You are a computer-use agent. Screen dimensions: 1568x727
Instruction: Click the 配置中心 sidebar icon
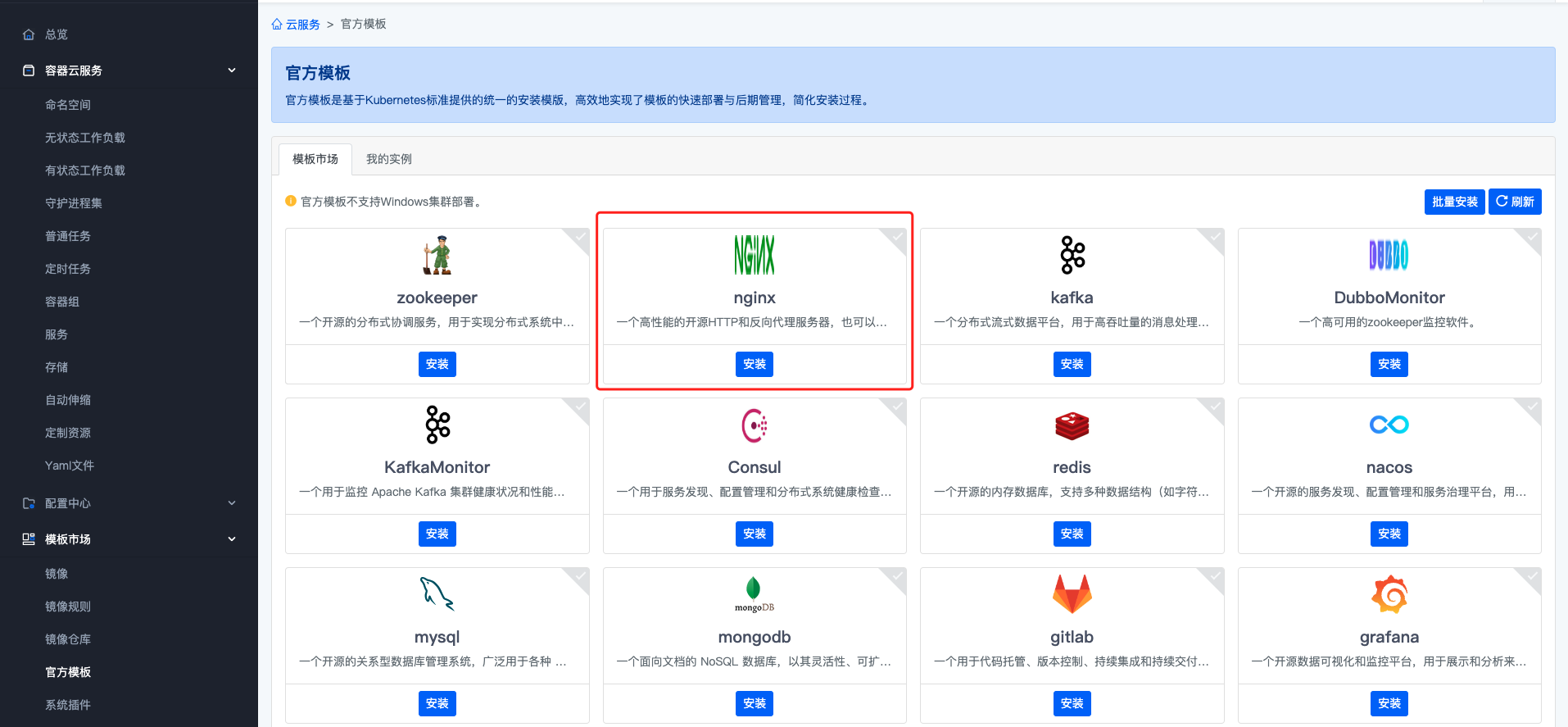click(x=29, y=503)
